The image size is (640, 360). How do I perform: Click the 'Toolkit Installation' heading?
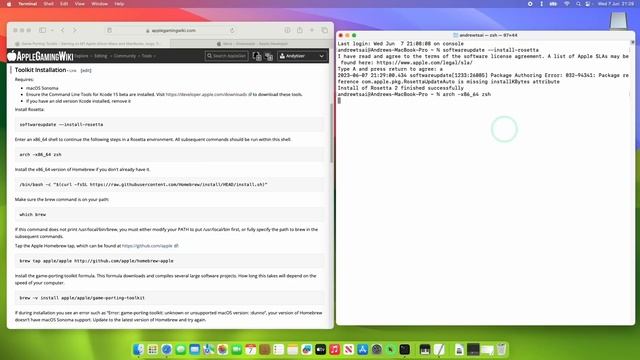click(x=40, y=70)
